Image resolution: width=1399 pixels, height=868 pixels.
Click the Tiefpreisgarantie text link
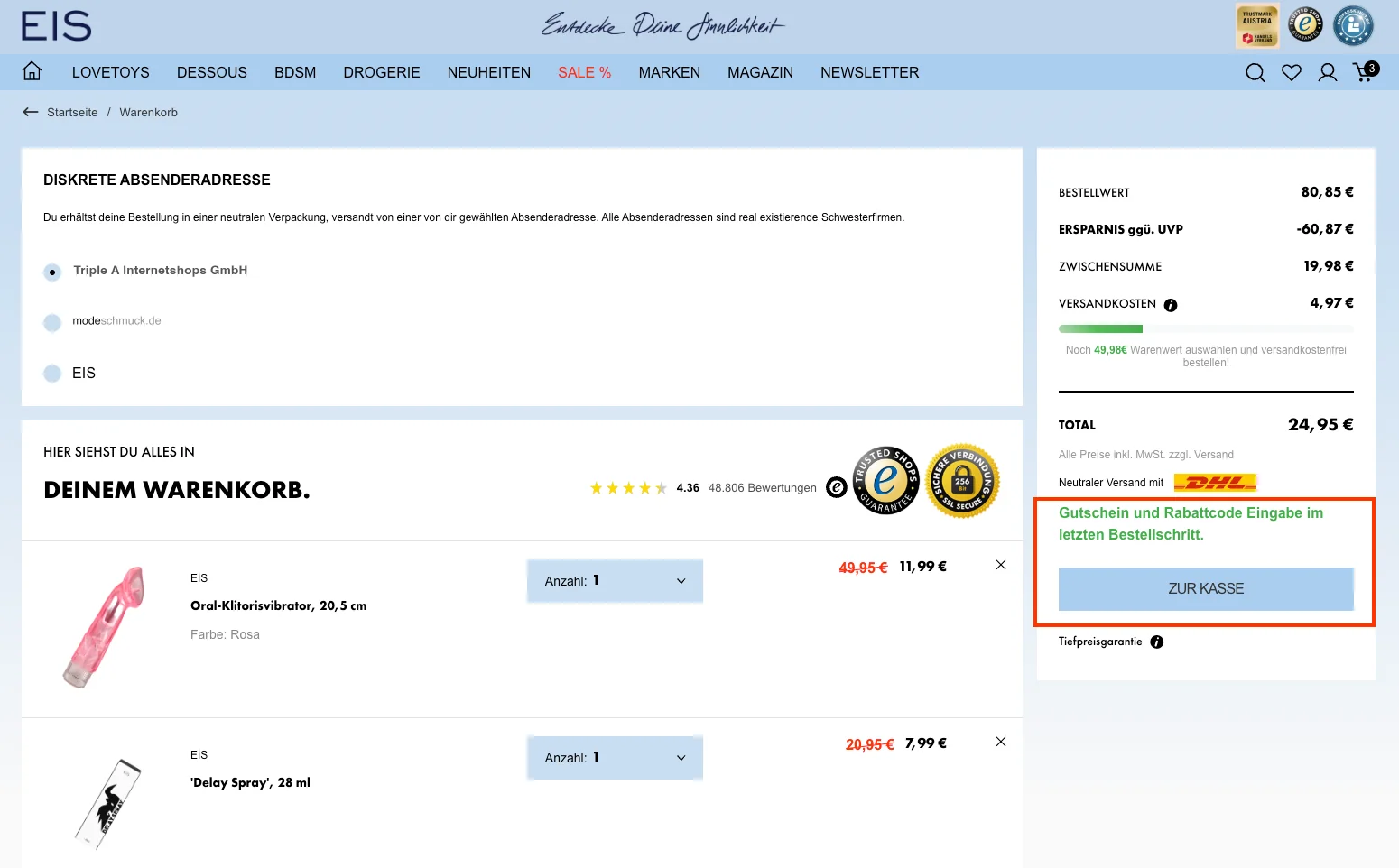pos(1100,642)
